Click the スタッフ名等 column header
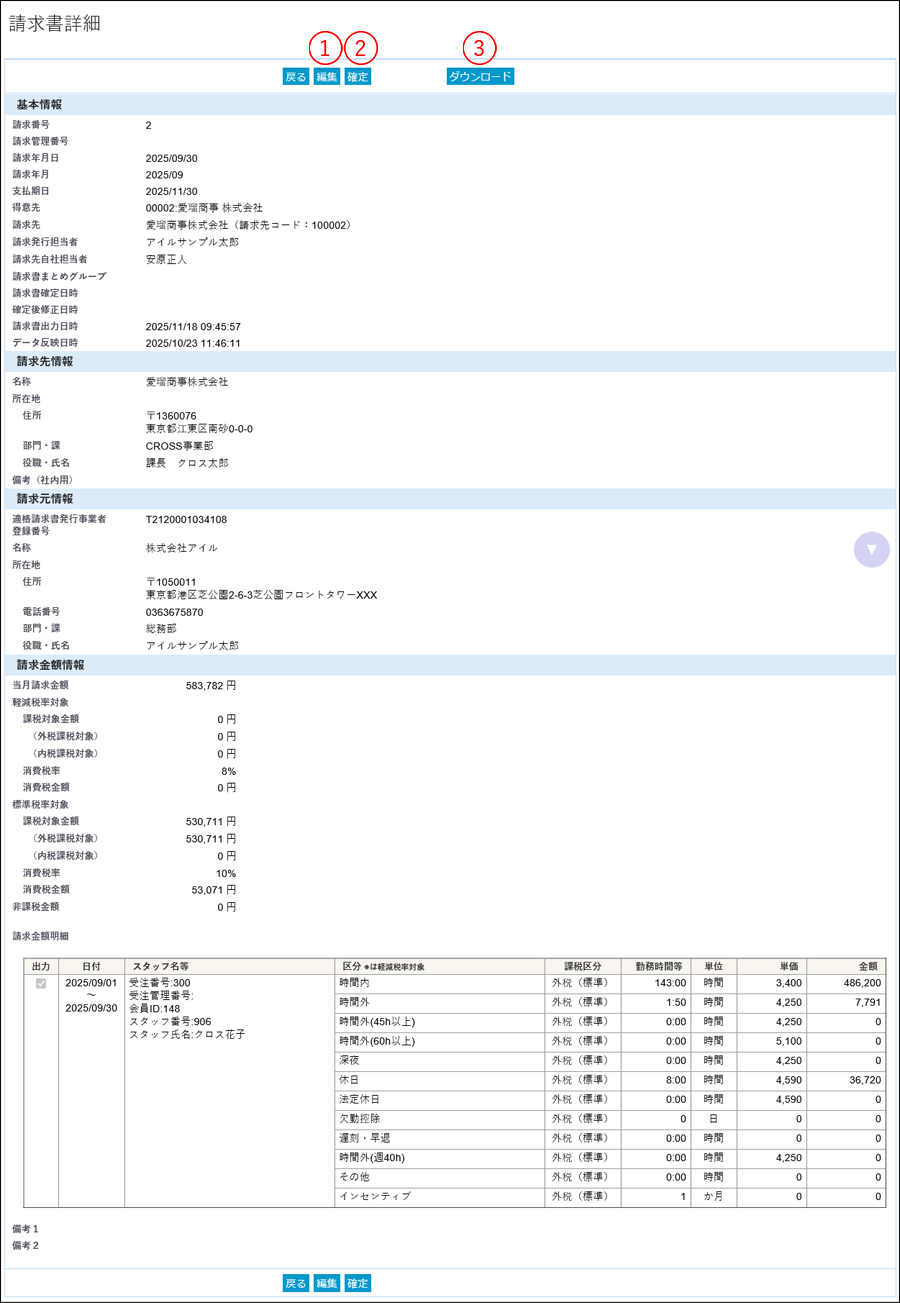900x1303 pixels. tap(230, 966)
